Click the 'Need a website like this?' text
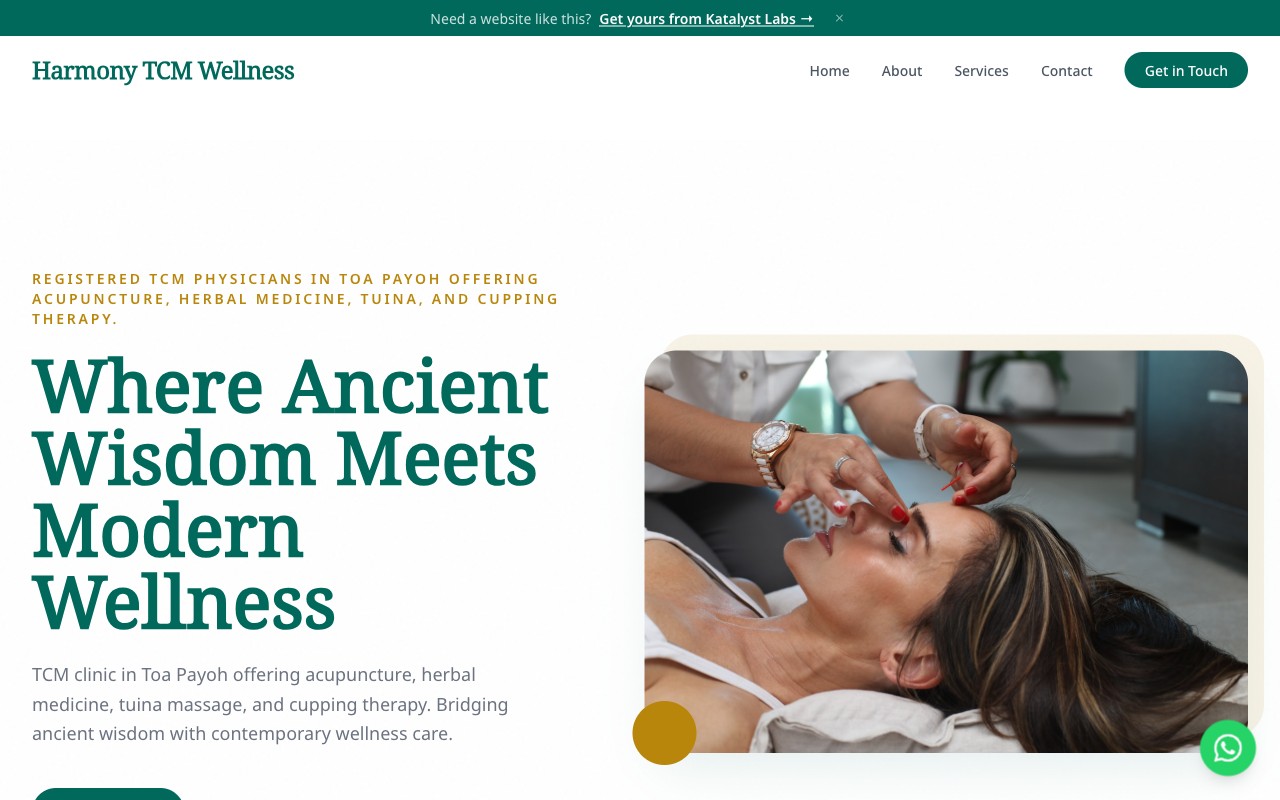1280x800 pixels. [x=510, y=18]
